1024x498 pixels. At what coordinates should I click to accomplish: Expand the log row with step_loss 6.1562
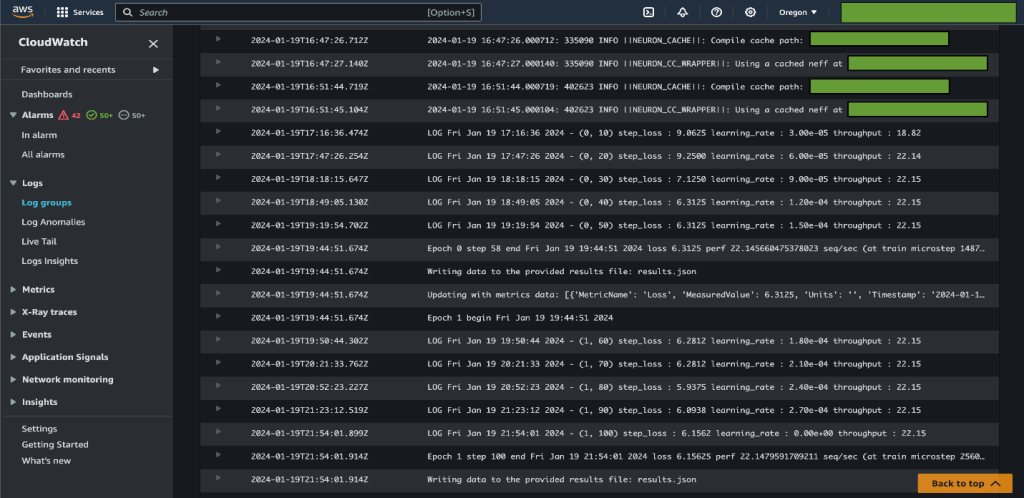point(218,432)
